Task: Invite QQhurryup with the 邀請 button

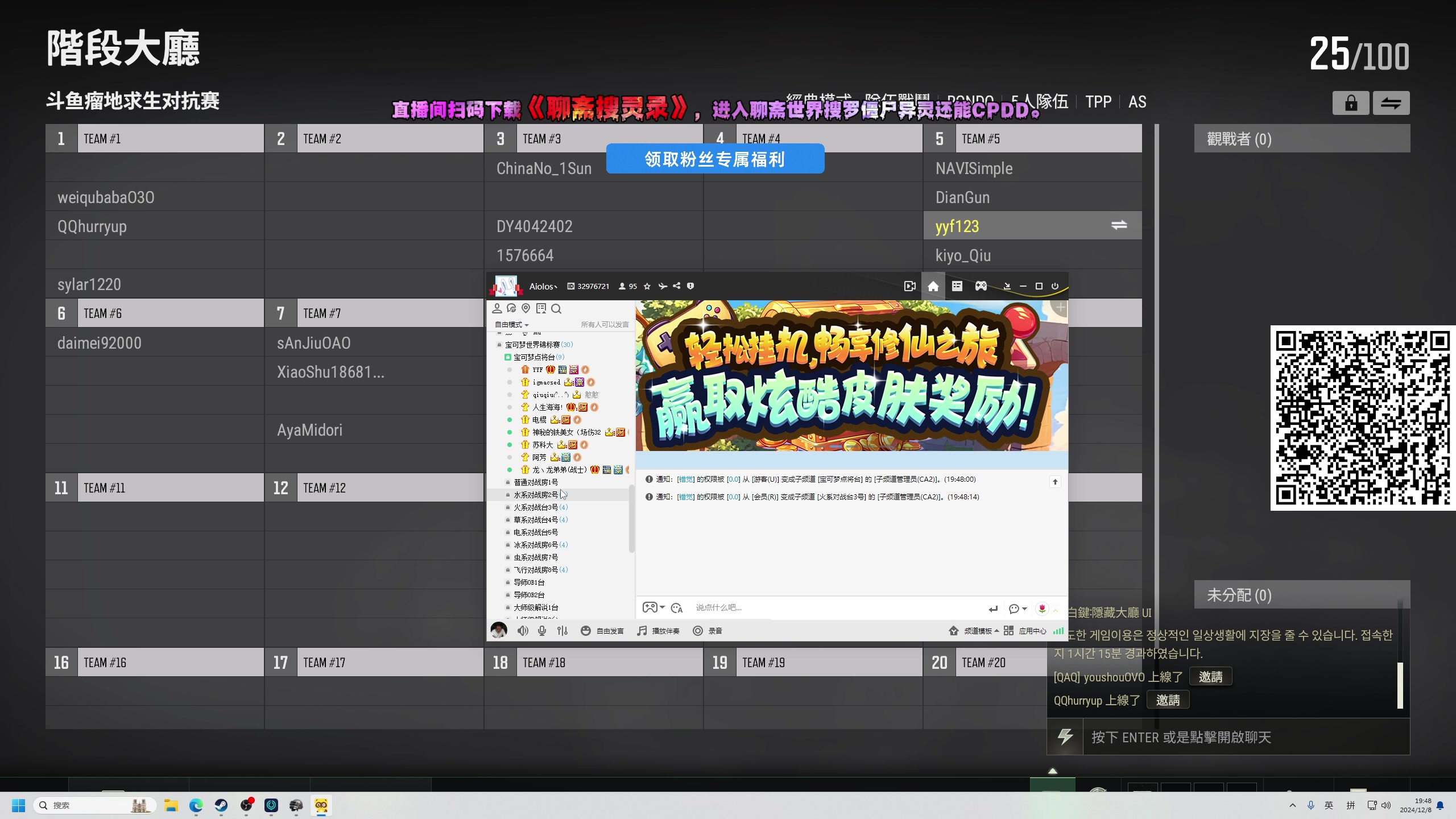Action: [x=1168, y=700]
